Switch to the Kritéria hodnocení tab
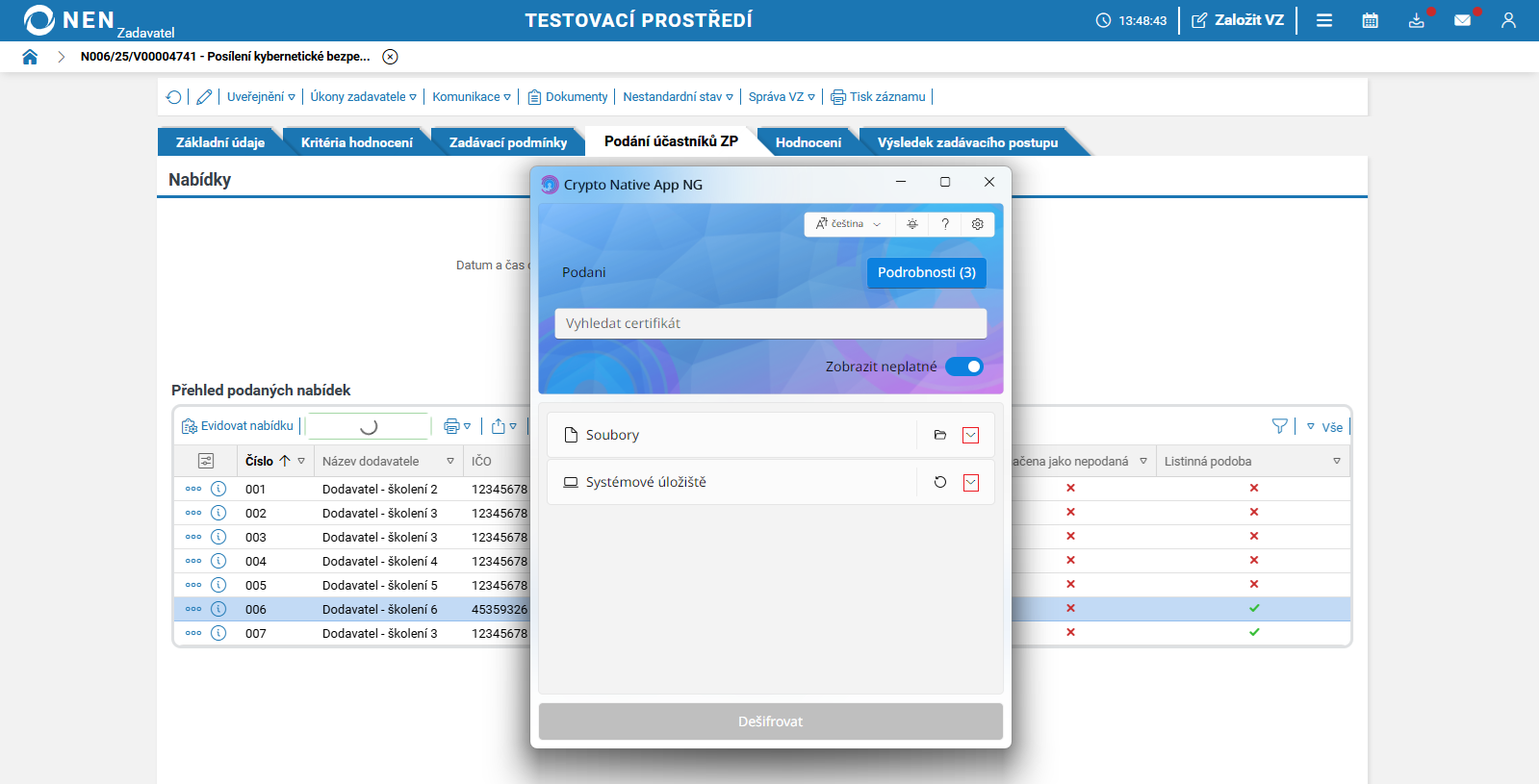 (357, 142)
